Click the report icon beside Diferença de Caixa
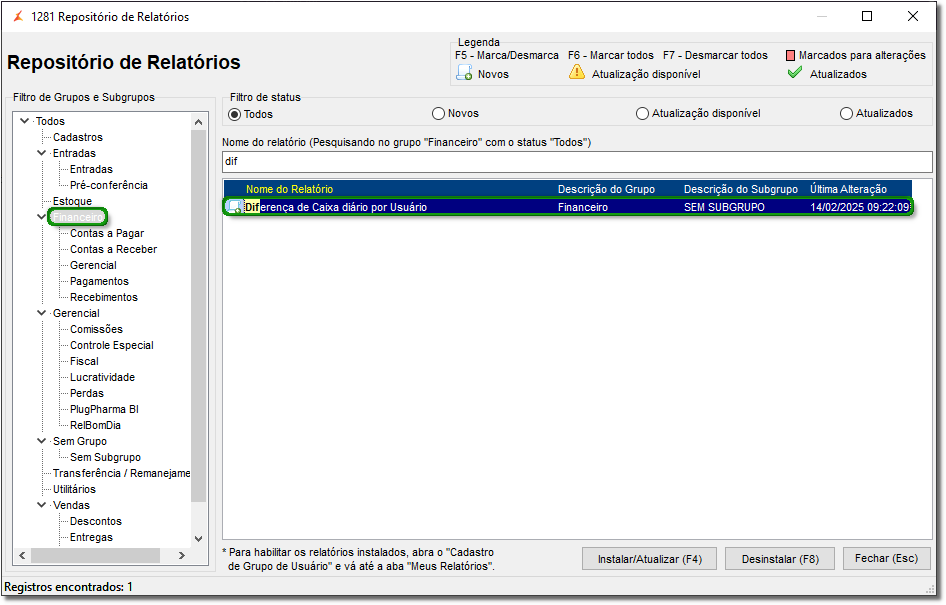Viewport: 946px width, 605px height. pyautogui.click(x=234, y=207)
